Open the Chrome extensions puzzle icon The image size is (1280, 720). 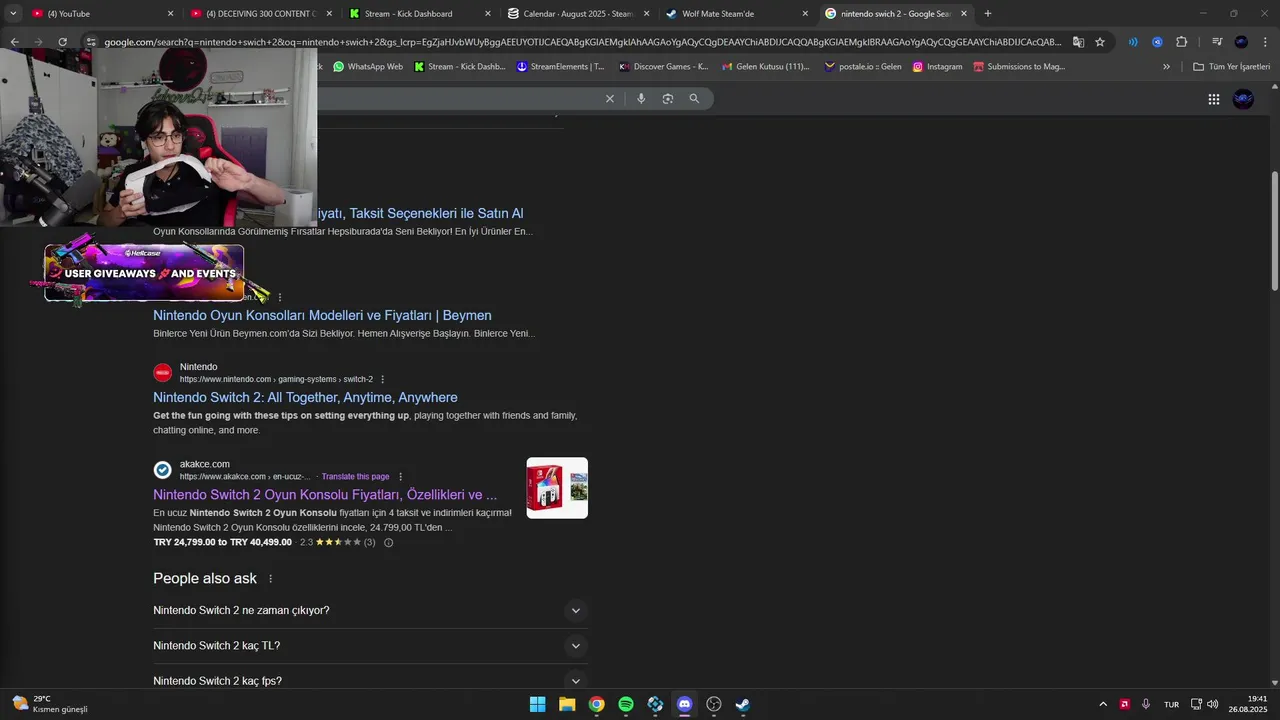[1181, 42]
